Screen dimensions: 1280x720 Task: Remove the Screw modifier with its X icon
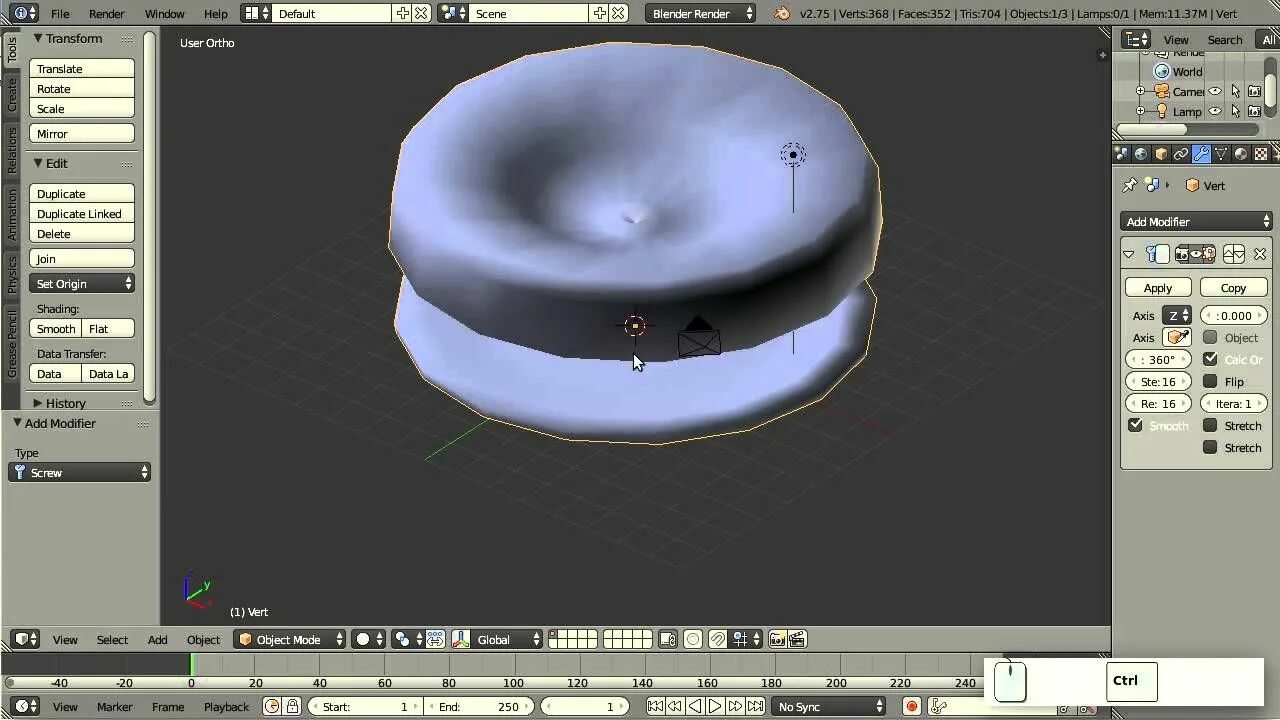pyautogui.click(x=1260, y=254)
